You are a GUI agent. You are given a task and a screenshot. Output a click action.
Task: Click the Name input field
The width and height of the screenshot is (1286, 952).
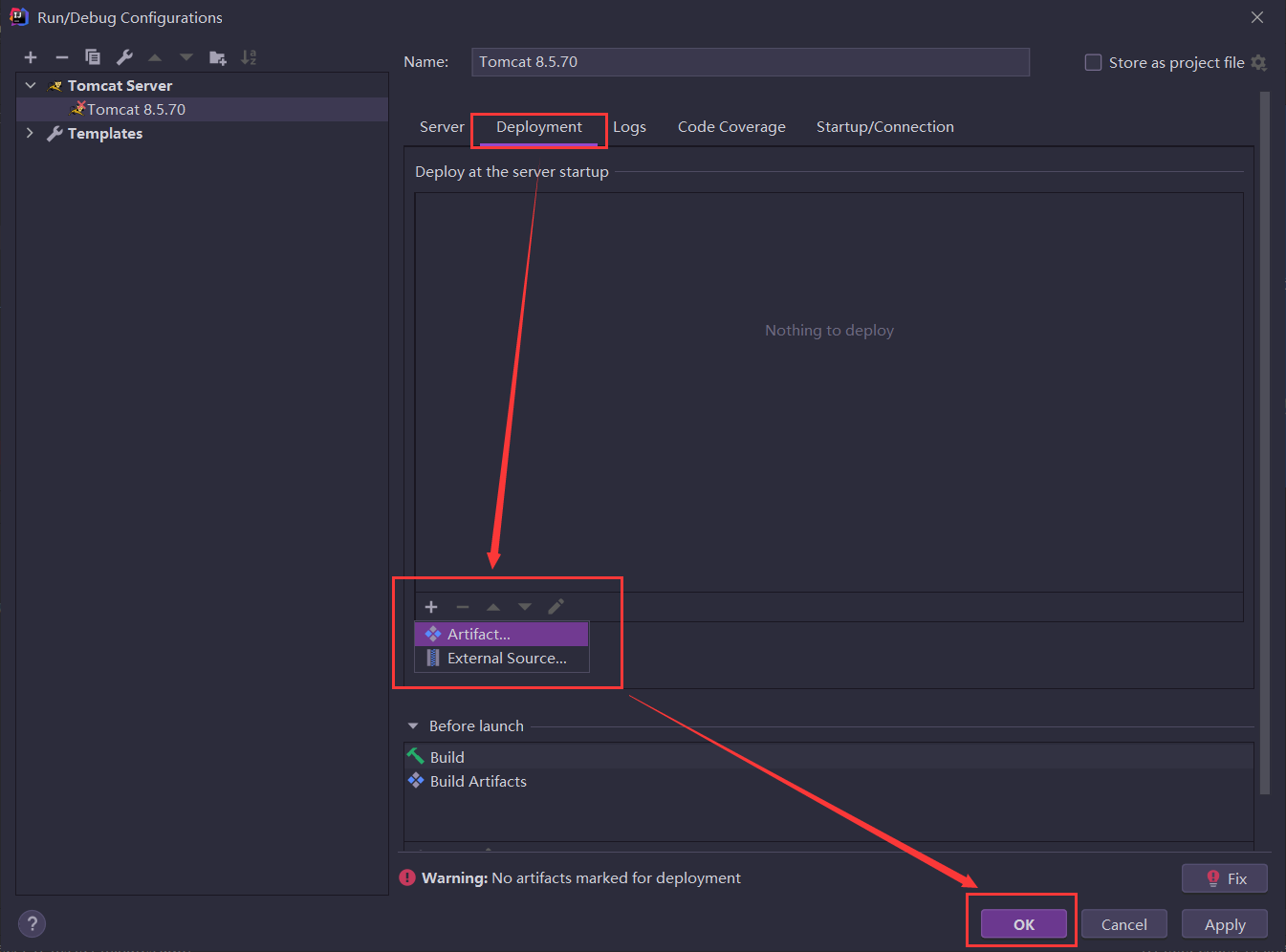pyautogui.click(x=750, y=62)
